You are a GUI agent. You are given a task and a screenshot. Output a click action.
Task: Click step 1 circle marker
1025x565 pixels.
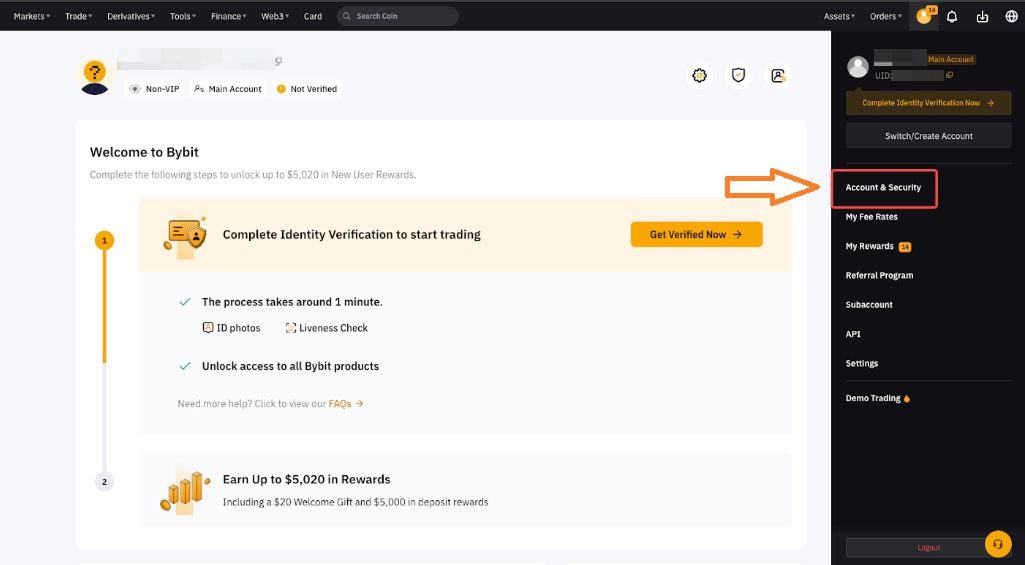(x=105, y=241)
